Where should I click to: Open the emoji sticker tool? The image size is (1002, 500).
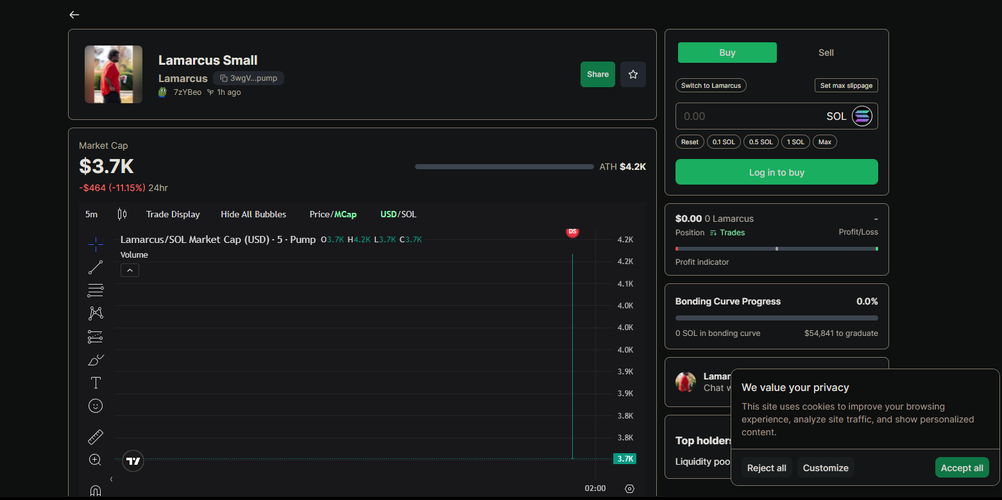point(95,406)
